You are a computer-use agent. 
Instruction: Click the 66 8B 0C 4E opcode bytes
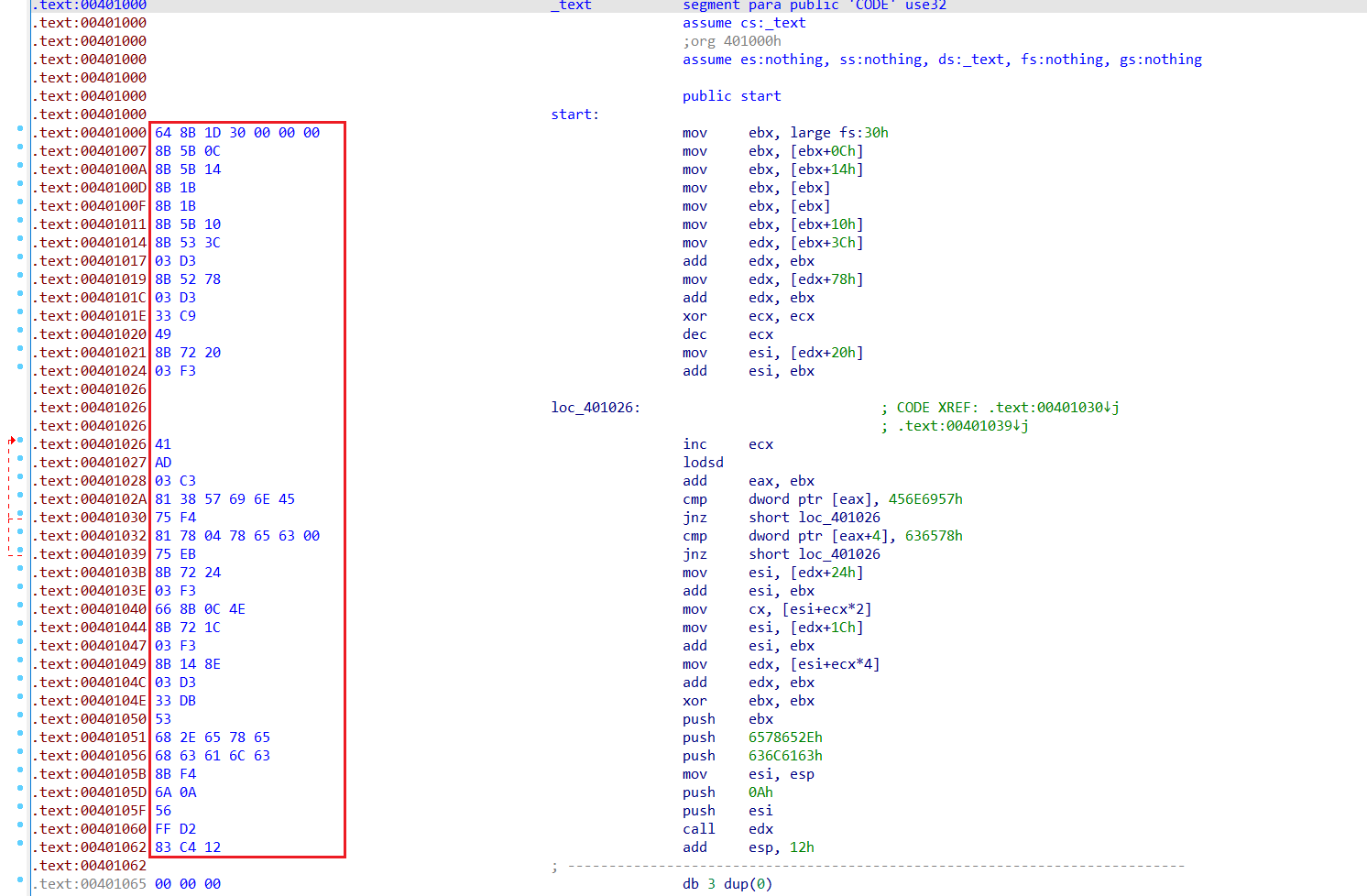click(201, 609)
